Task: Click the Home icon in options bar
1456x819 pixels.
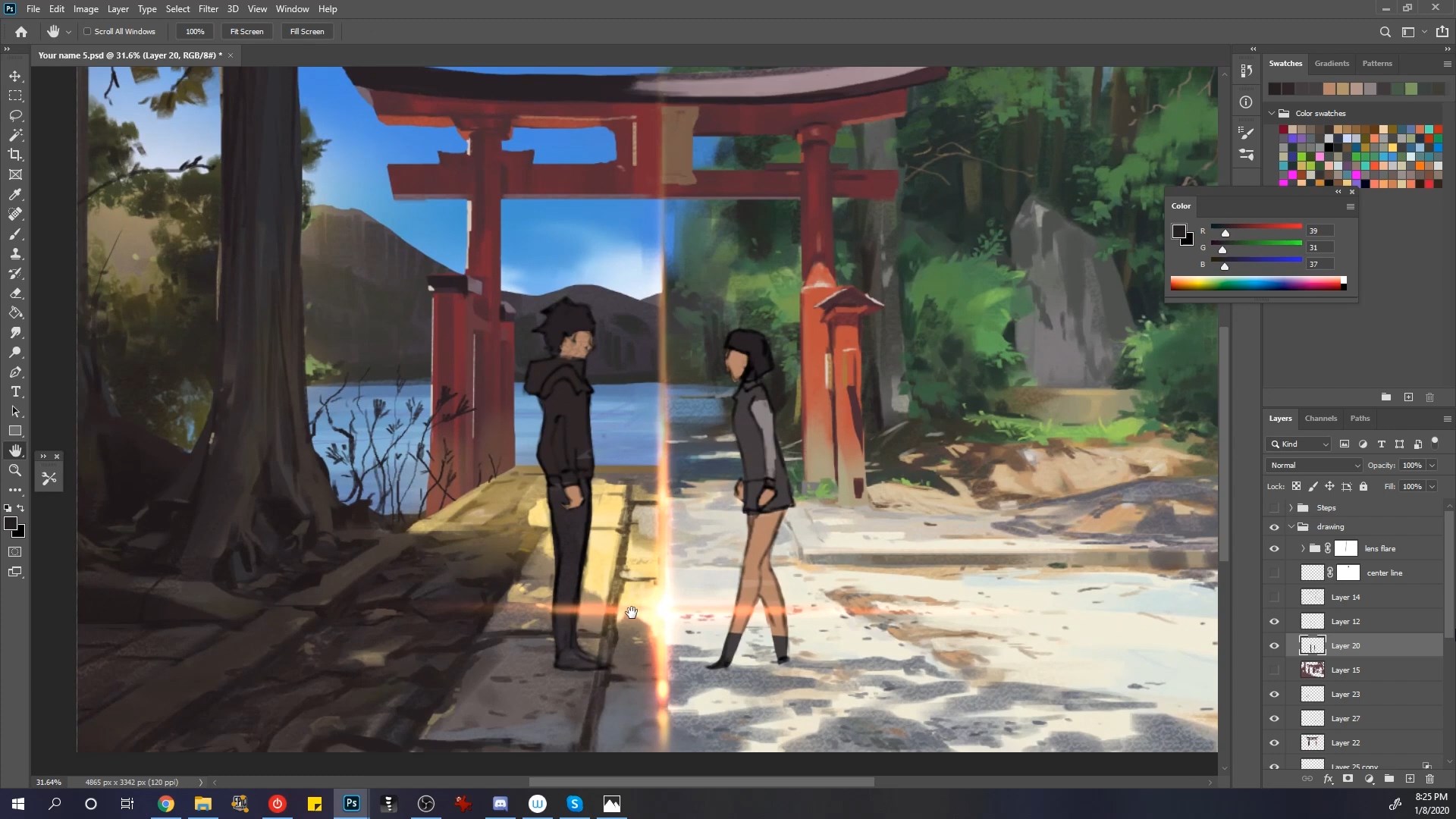Action: coord(21,32)
